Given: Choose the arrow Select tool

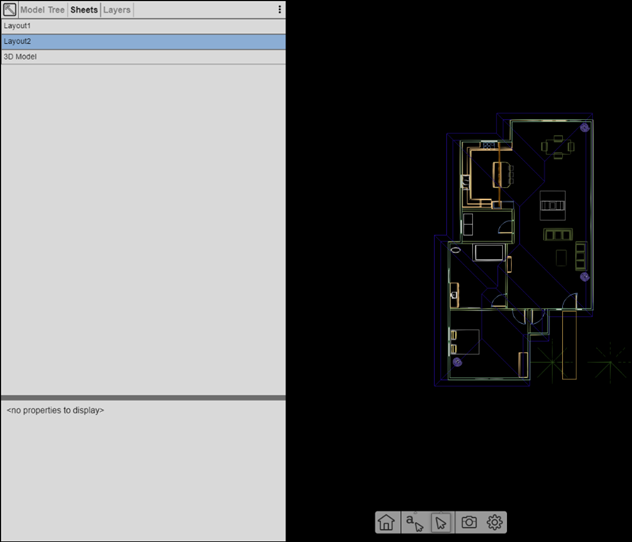Looking at the screenshot, I should click(x=440, y=522).
